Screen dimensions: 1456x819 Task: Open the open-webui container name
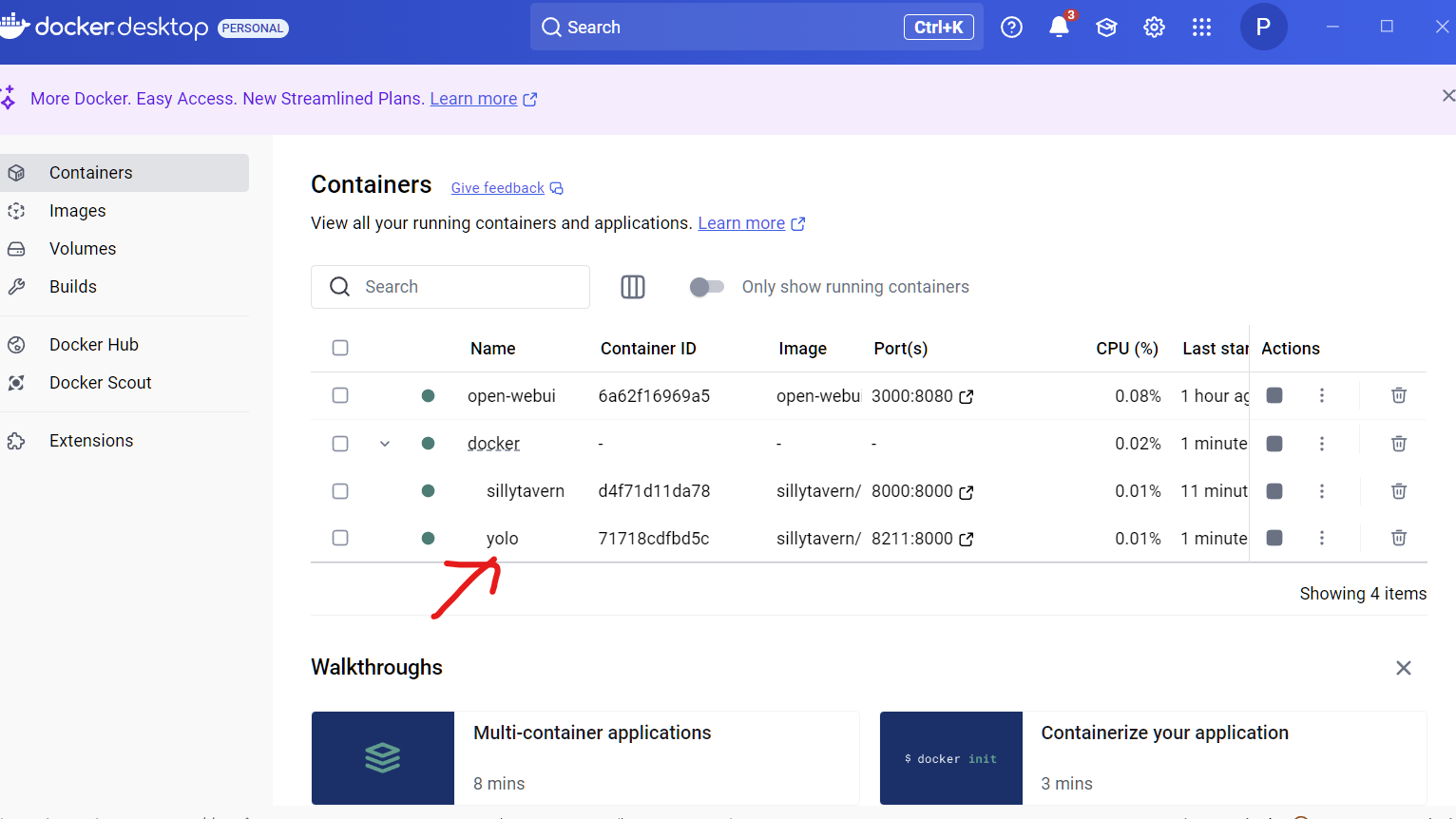click(x=511, y=396)
